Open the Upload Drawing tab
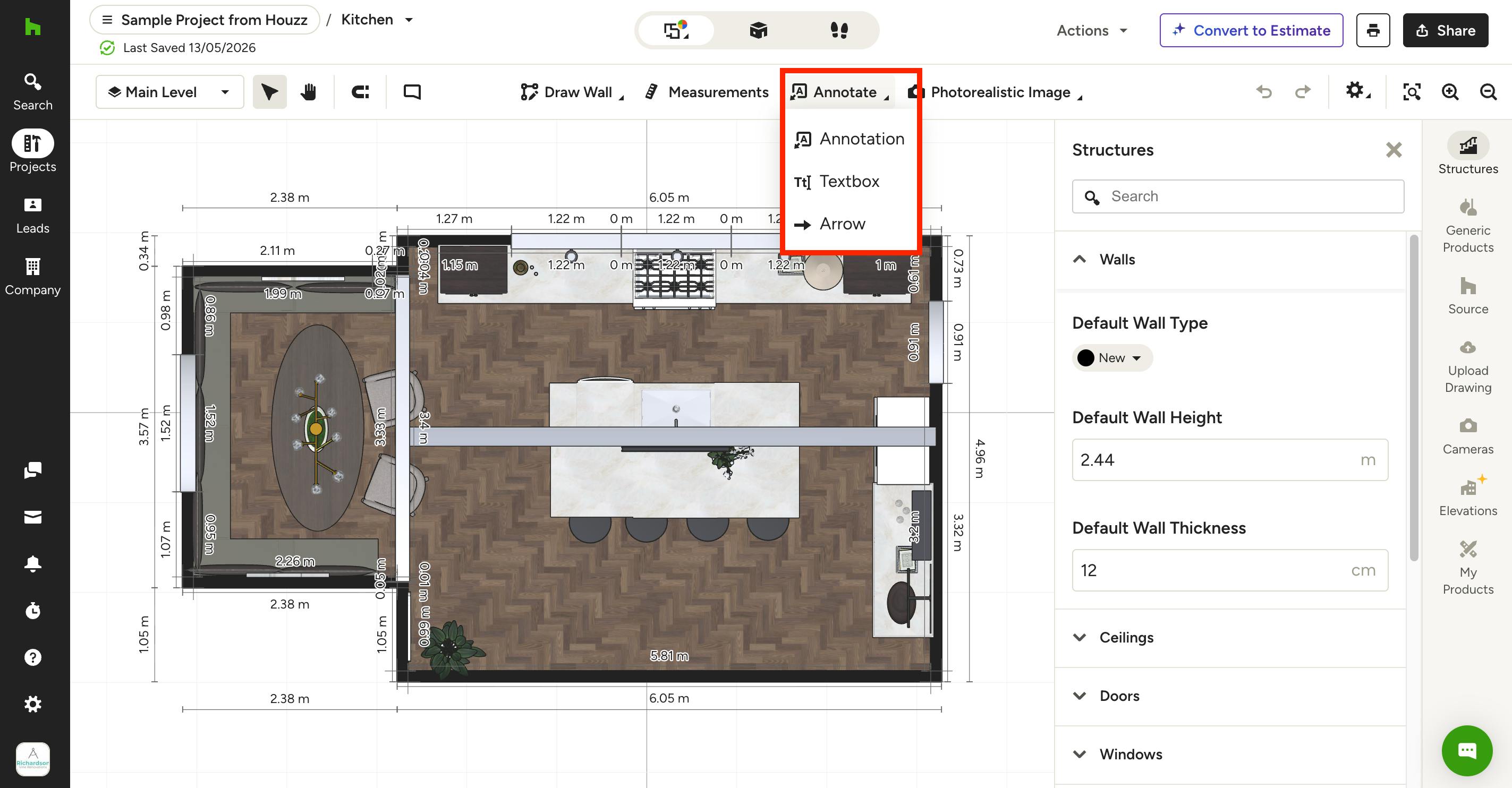Screen dimensions: 1512x788 click(1468, 367)
